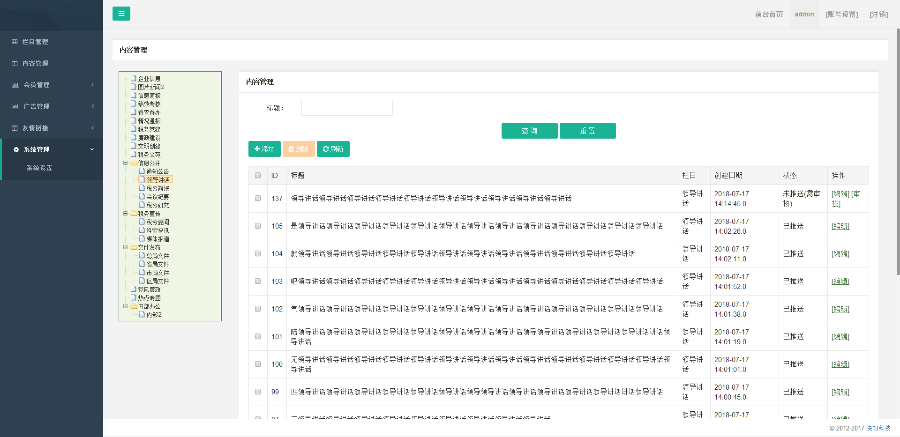
Task: Tick the checkbox for row ID 102
Action: coord(258,309)
